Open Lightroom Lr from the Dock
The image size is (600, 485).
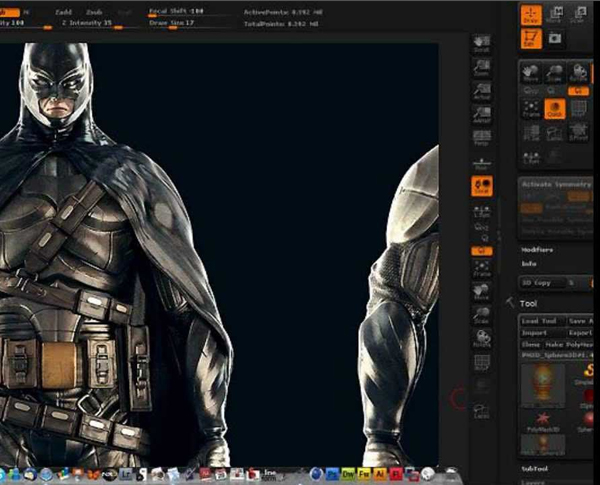pos(125,475)
